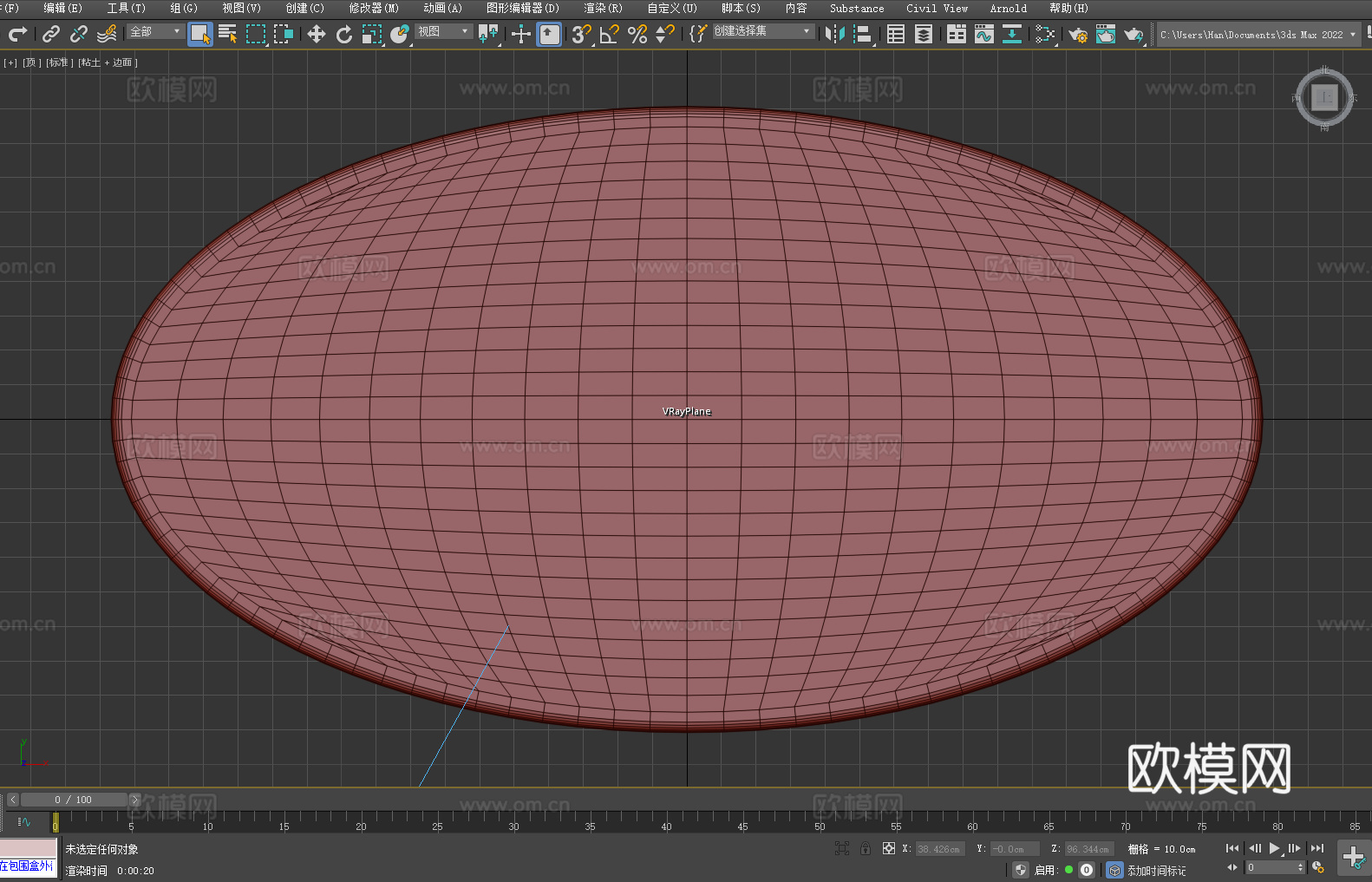This screenshot has width=1372, height=882.
Task: Click the Bind to Space Warp icon
Action: [107, 34]
